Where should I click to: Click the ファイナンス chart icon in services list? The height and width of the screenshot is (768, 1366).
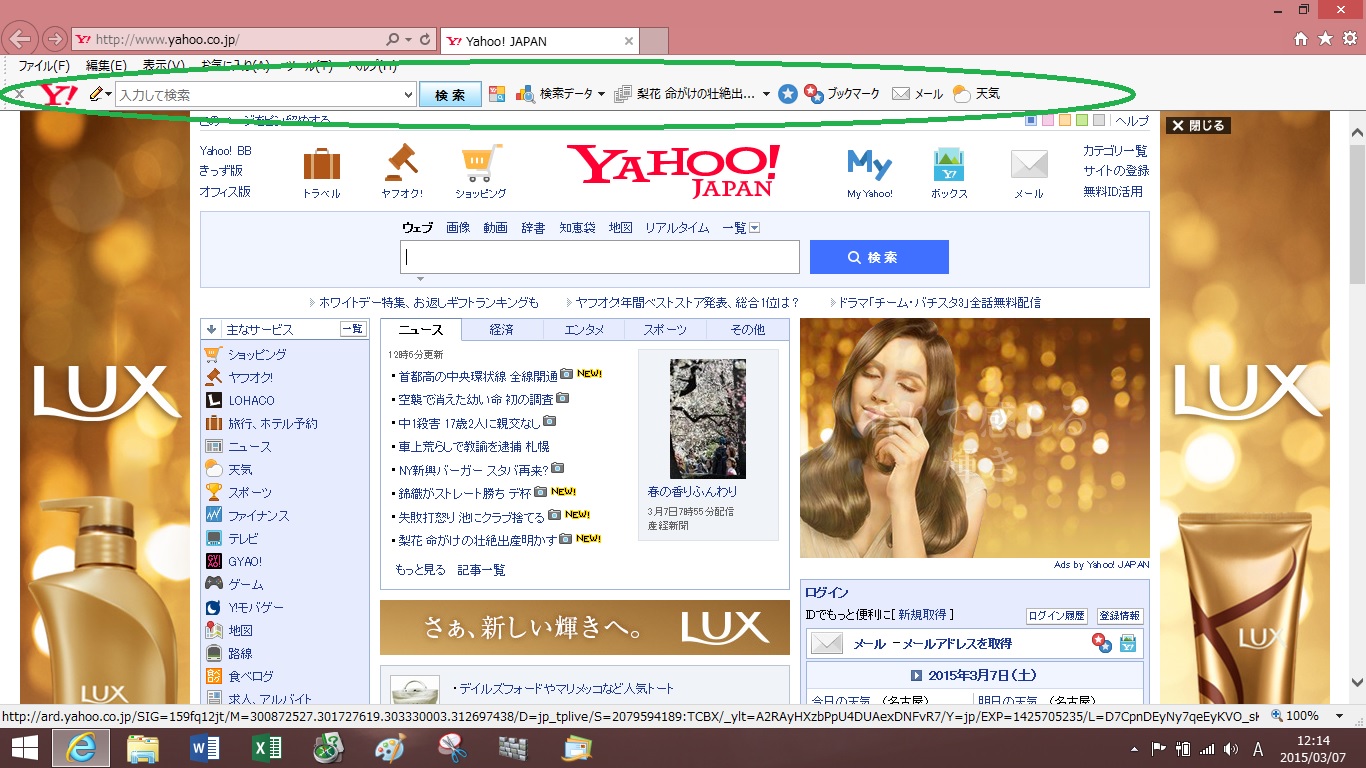tap(213, 515)
